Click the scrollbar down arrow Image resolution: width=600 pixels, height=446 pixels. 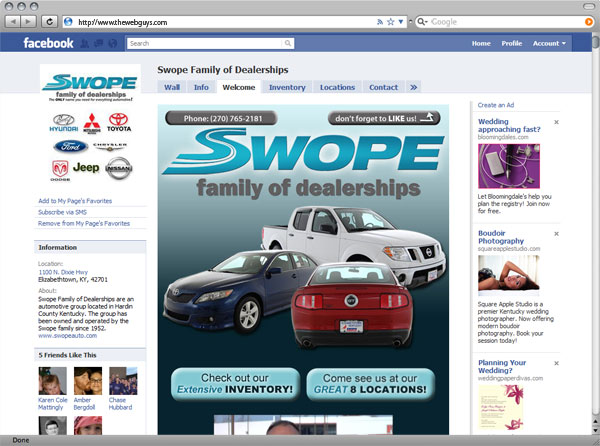596,430
